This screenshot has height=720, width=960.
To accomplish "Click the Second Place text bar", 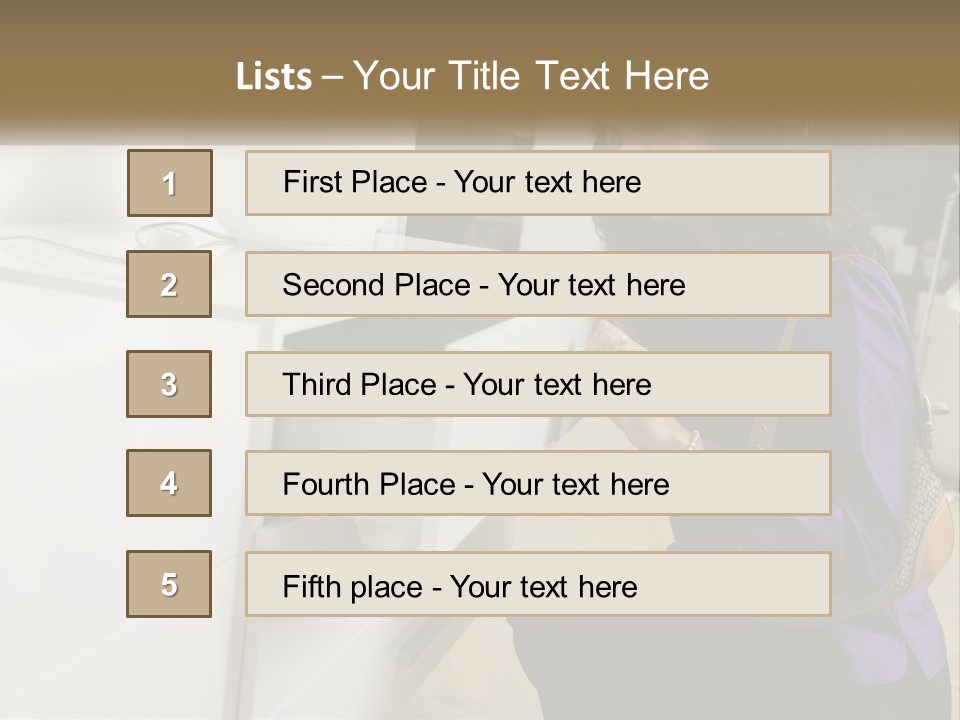I will (538, 284).
